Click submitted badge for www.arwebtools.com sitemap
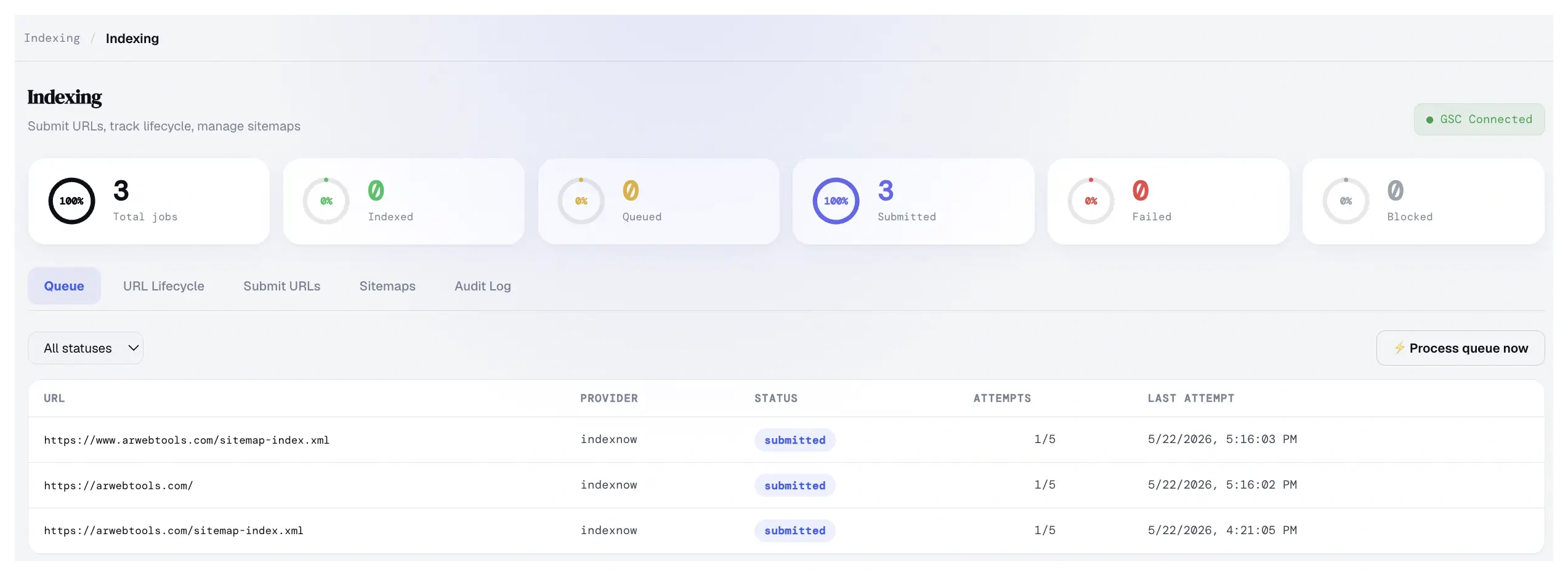 coord(795,440)
